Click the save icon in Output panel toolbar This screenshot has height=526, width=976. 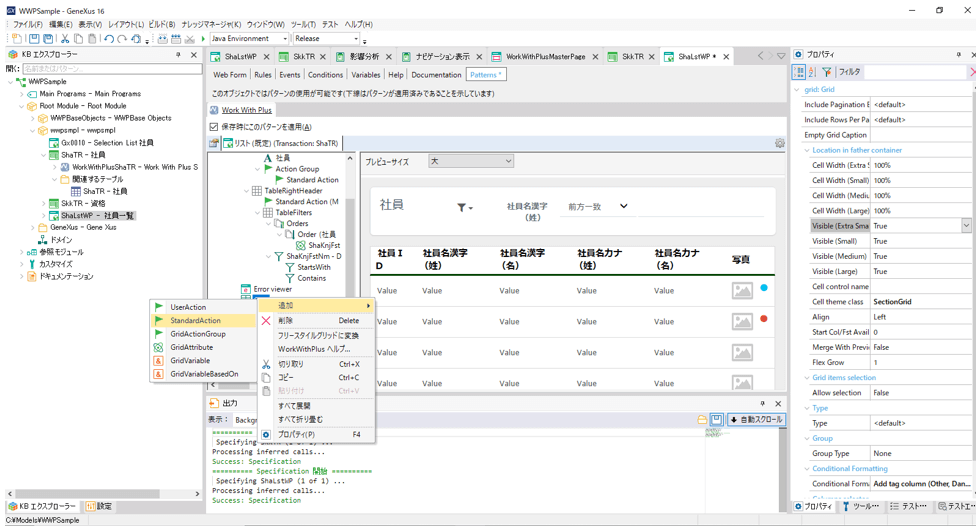(x=716, y=420)
